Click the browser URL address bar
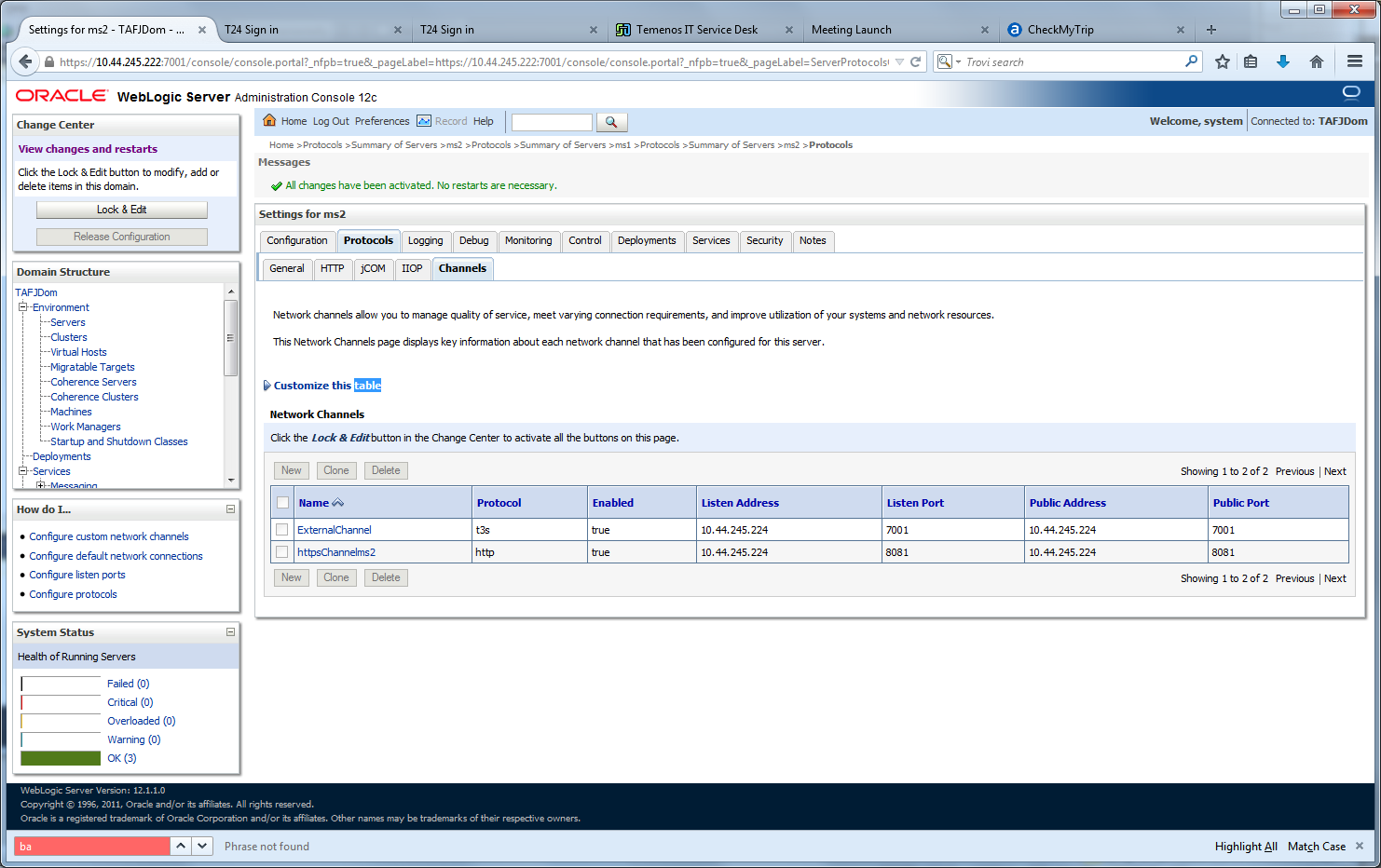The width and height of the screenshot is (1381, 868). [x=473, y=62]
